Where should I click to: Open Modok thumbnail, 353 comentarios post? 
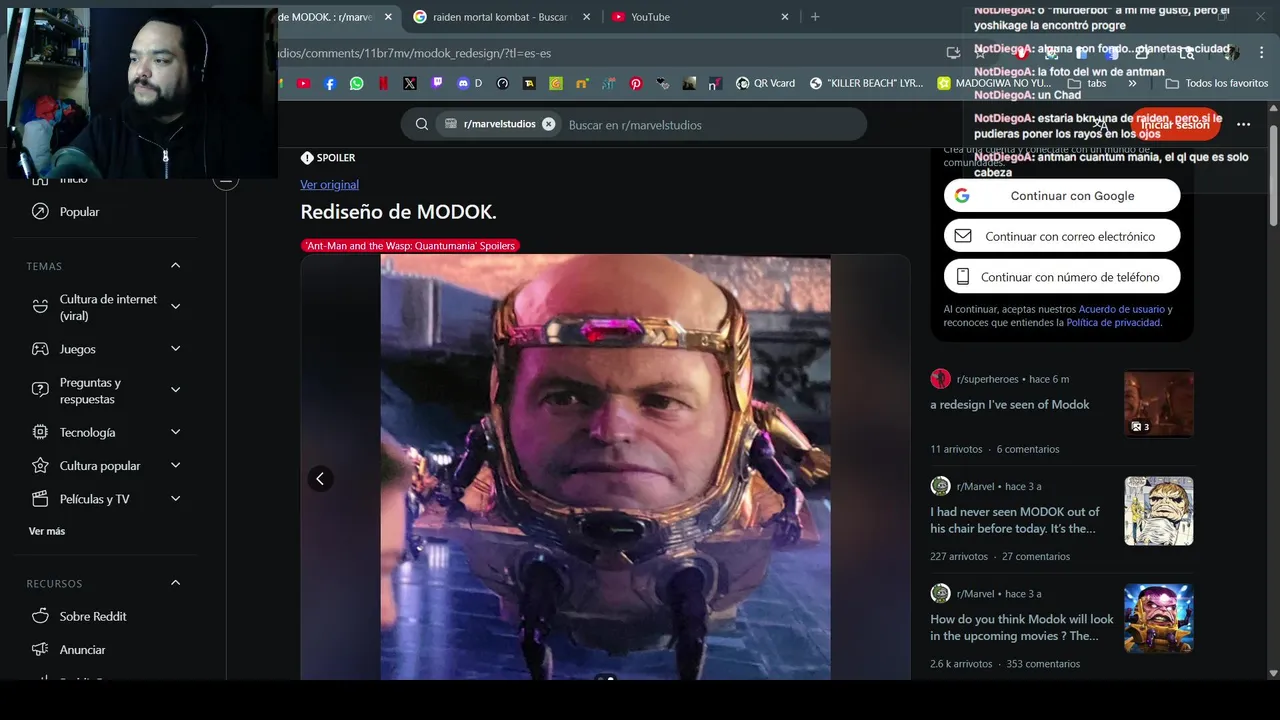click(x=1159, y=619)
